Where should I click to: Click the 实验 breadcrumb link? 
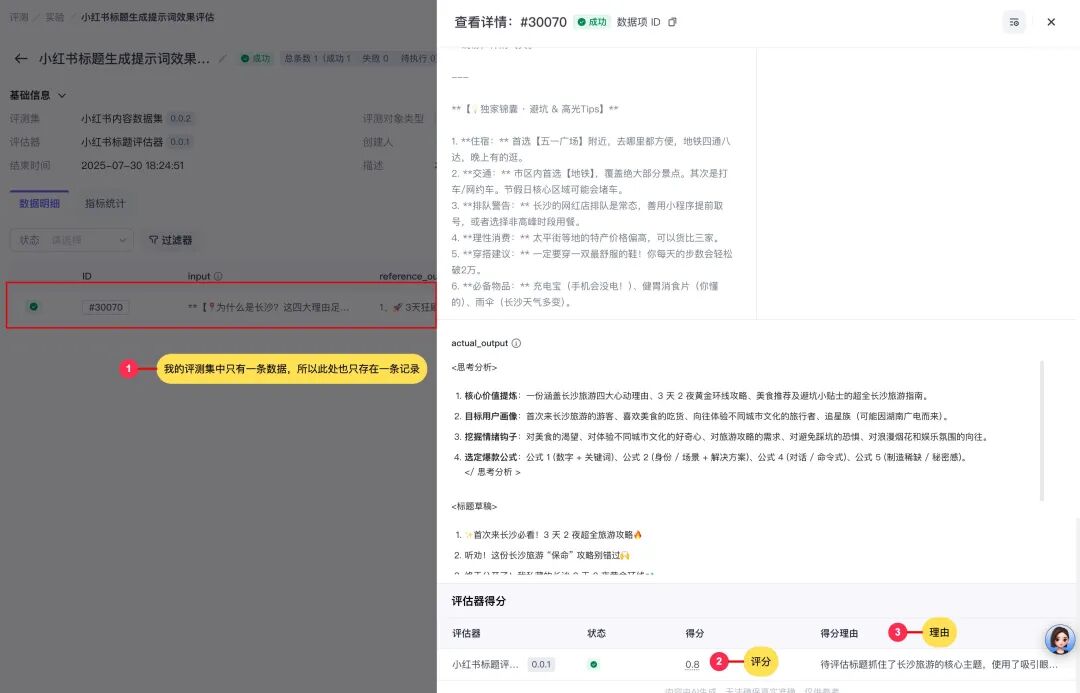point(54,17)
